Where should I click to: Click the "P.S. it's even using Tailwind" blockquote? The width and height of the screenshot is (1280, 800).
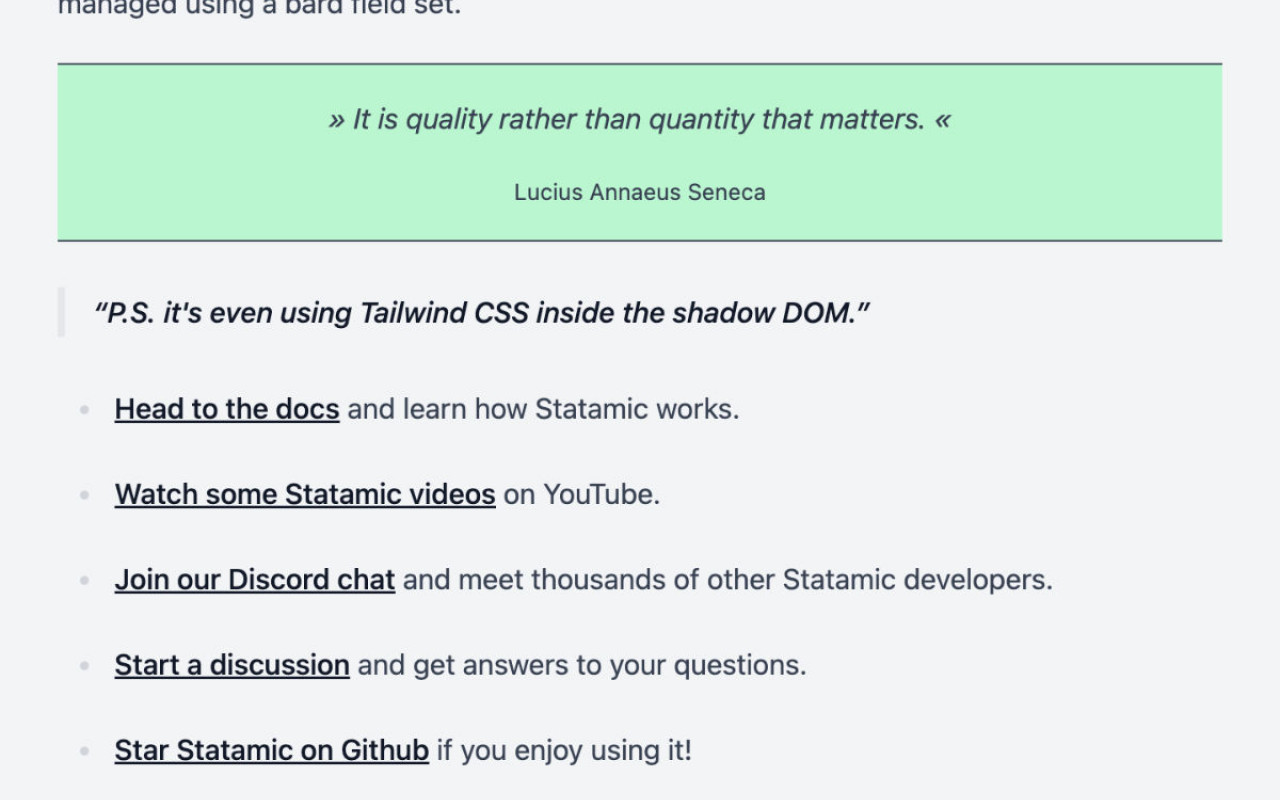click(482, 313)
